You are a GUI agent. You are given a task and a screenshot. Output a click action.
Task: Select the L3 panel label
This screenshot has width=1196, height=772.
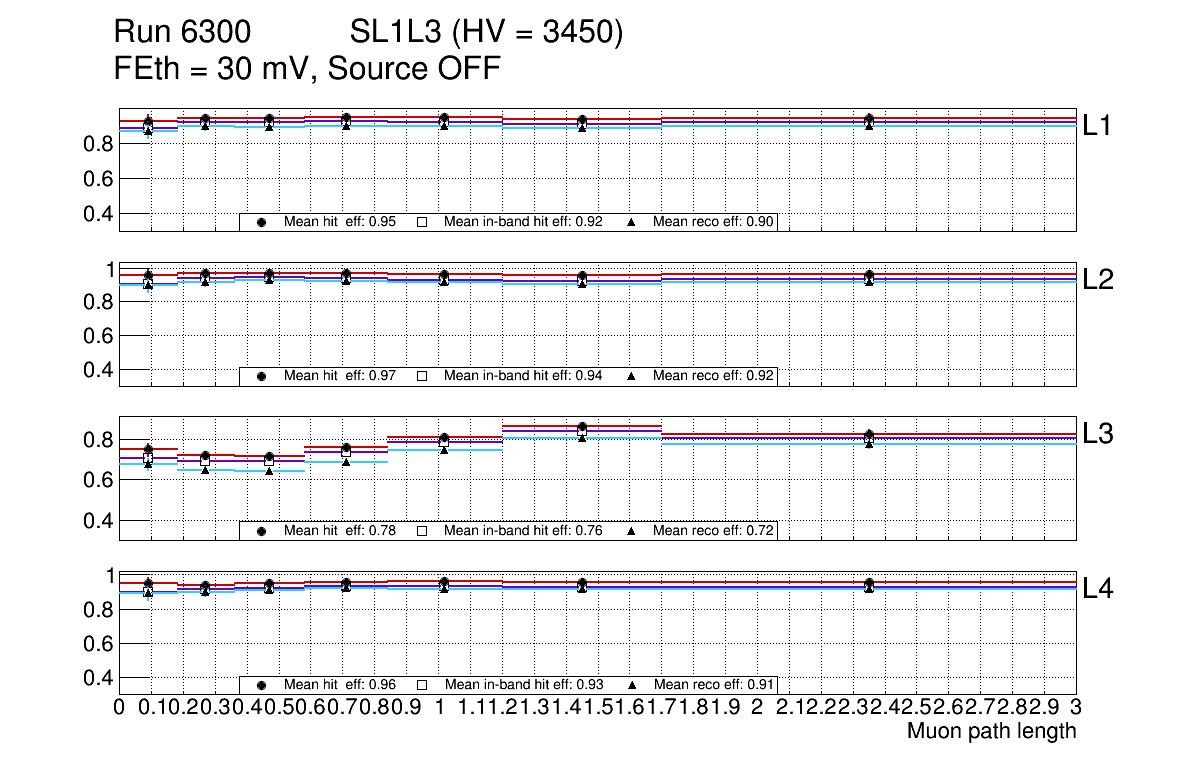(x=1100, y=434)
